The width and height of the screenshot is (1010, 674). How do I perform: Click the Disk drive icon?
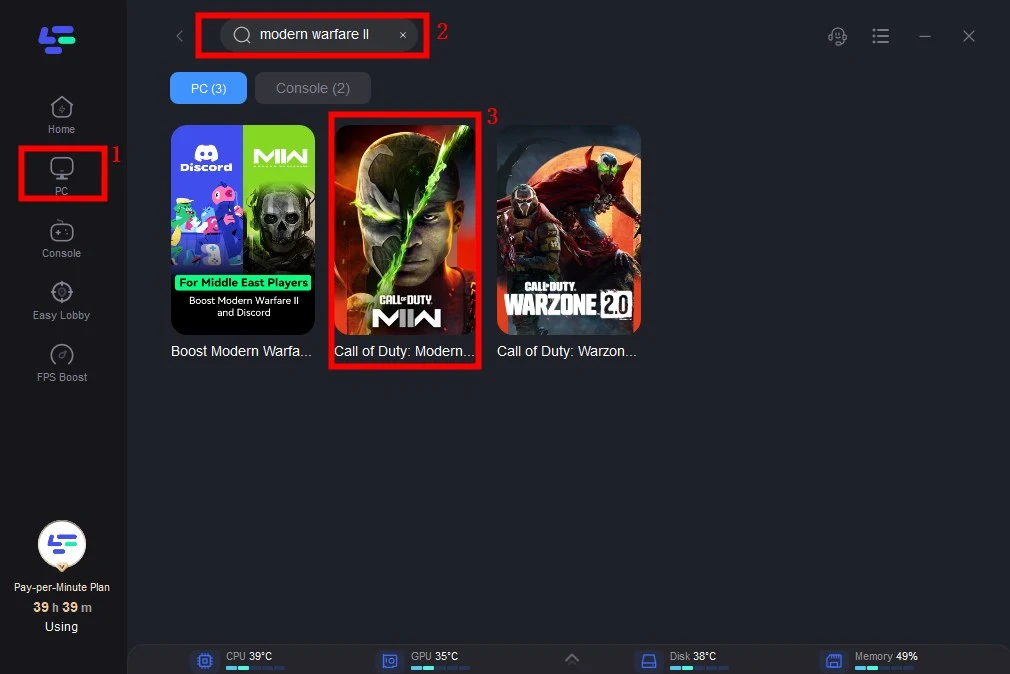(649, 661)
